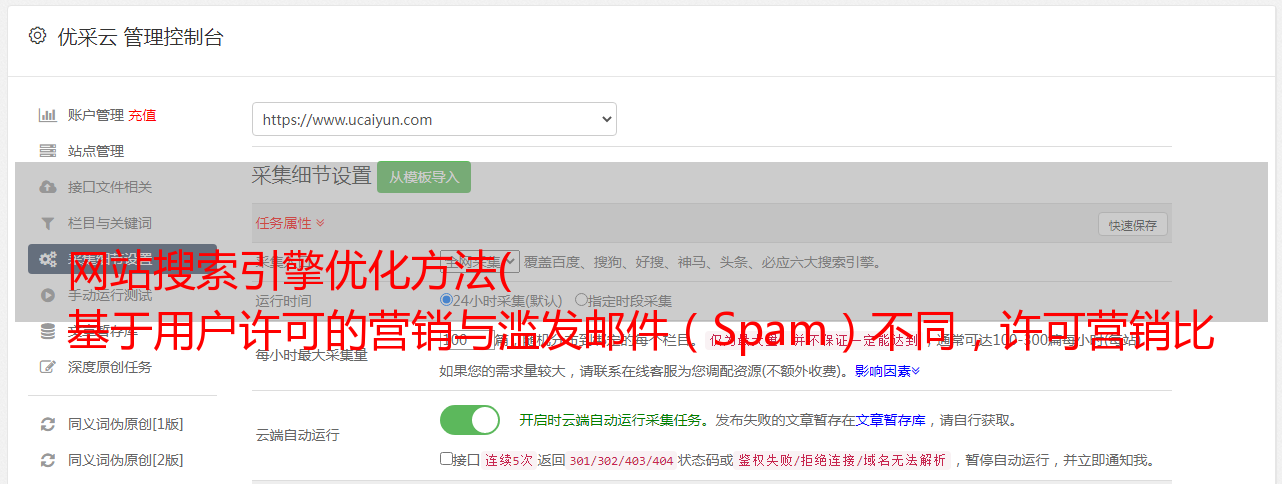Go to 接口文件相关 section
The image size is (1282, 484).
click(x=110, y=187)
